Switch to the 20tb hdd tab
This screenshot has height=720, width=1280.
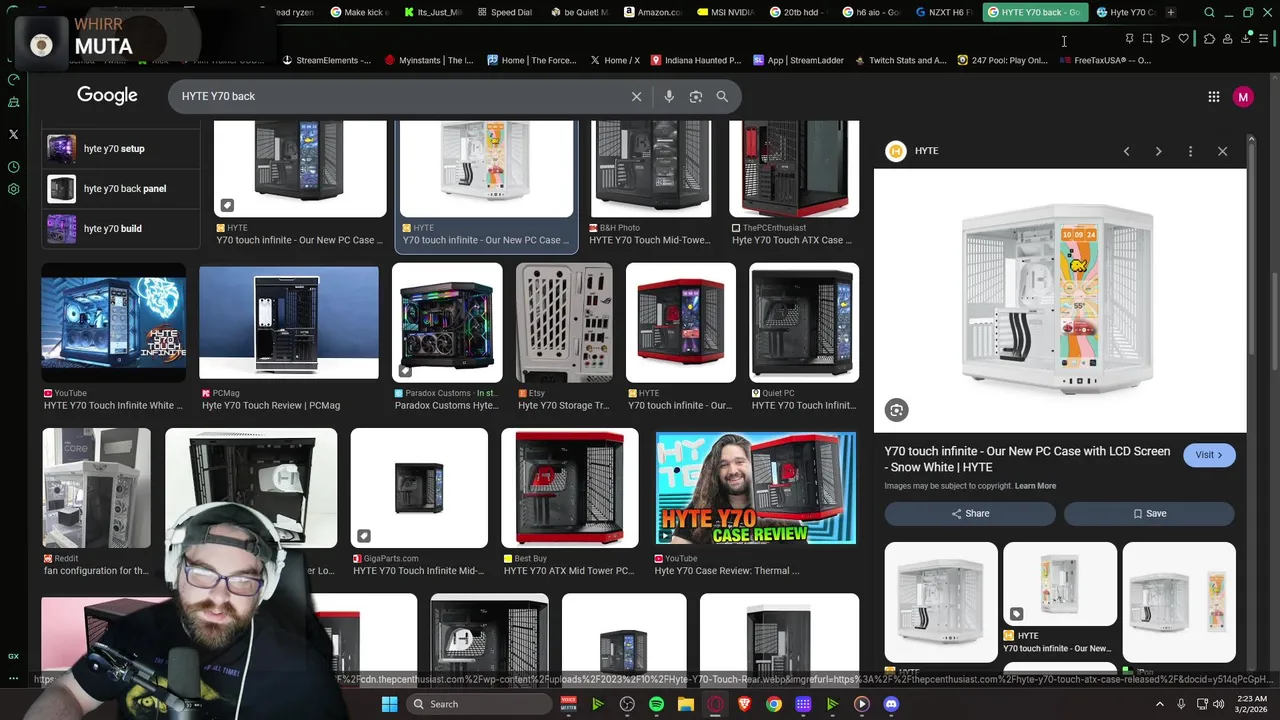[799, 12]
